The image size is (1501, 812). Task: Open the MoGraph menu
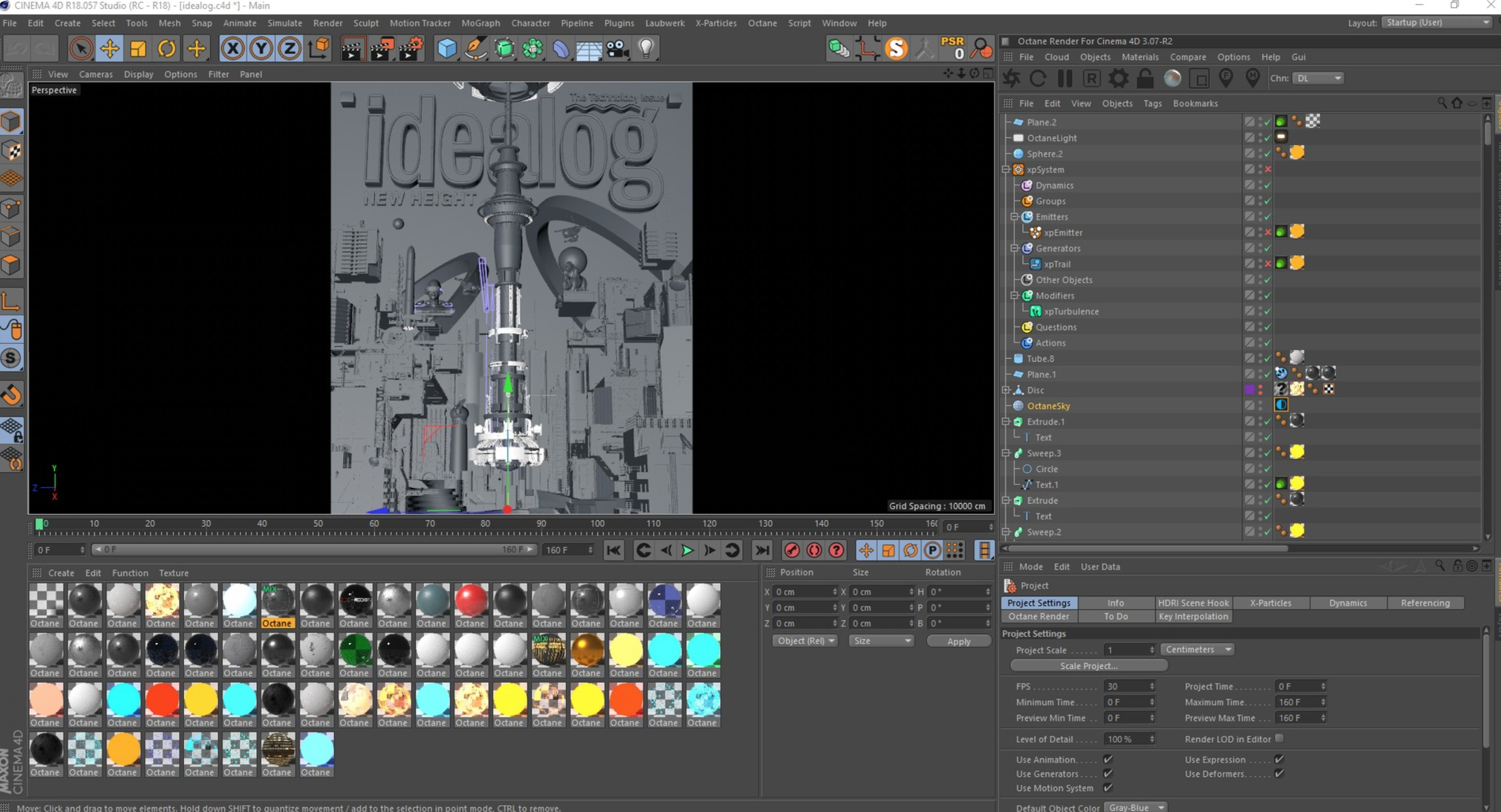(480, 23)
